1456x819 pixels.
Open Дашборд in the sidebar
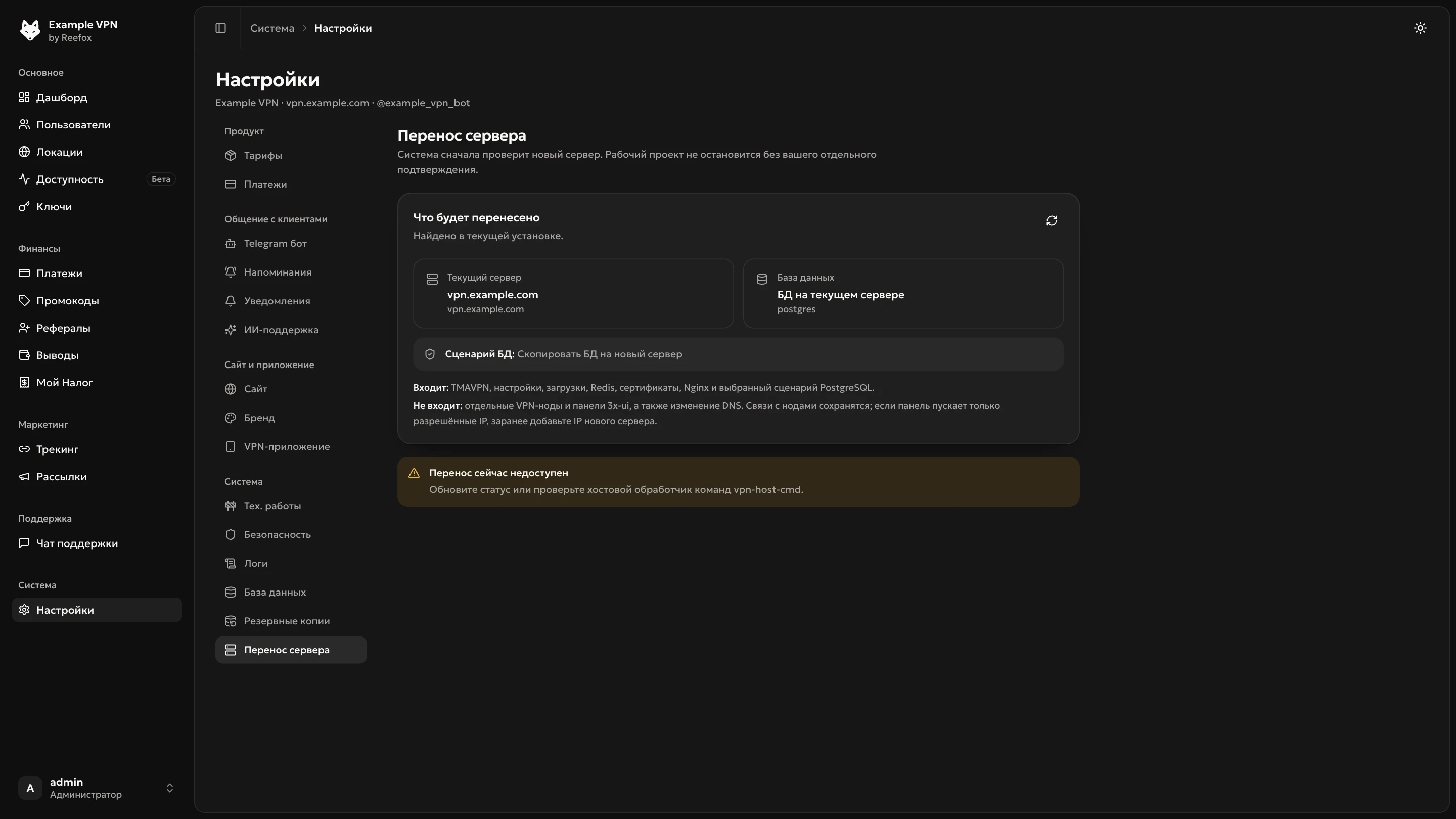tap(97, 97)
